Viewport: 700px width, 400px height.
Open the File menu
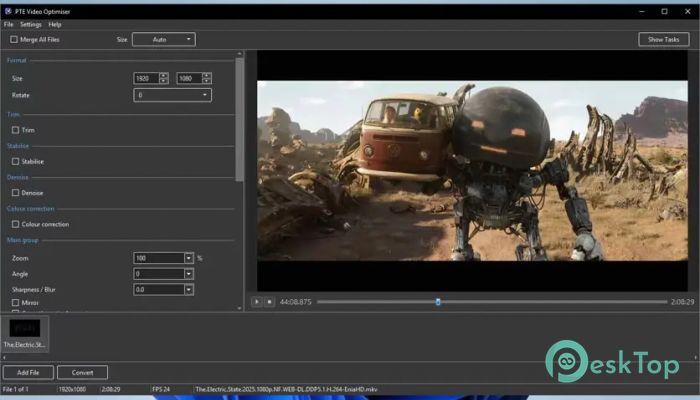tap(8, 25)
